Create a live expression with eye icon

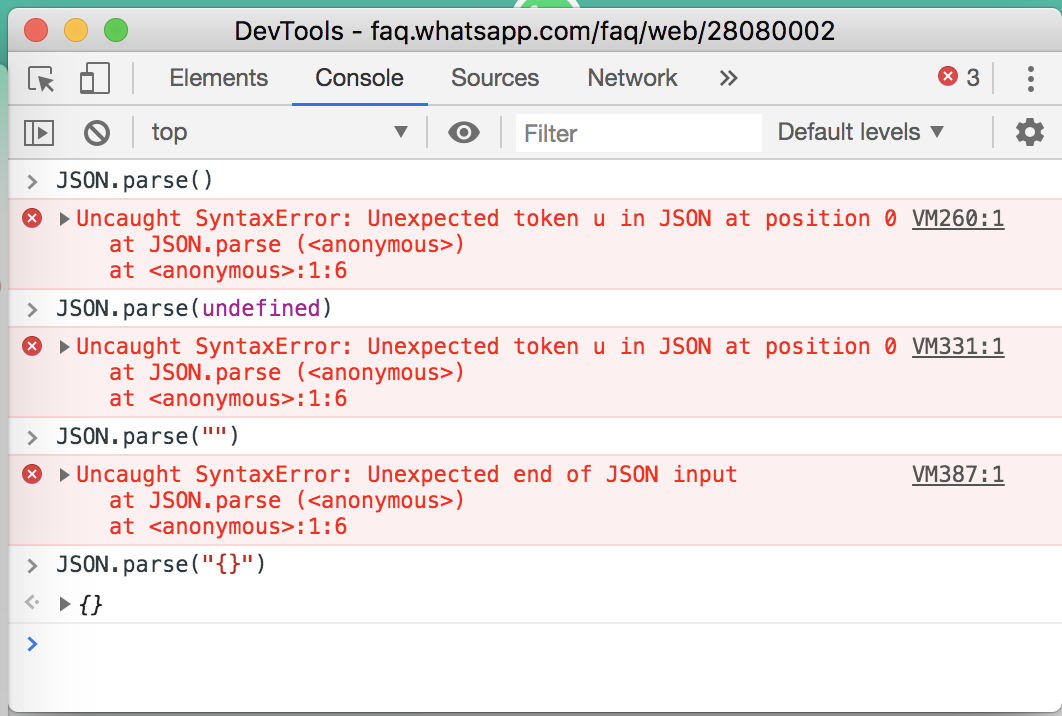(463, 132)
